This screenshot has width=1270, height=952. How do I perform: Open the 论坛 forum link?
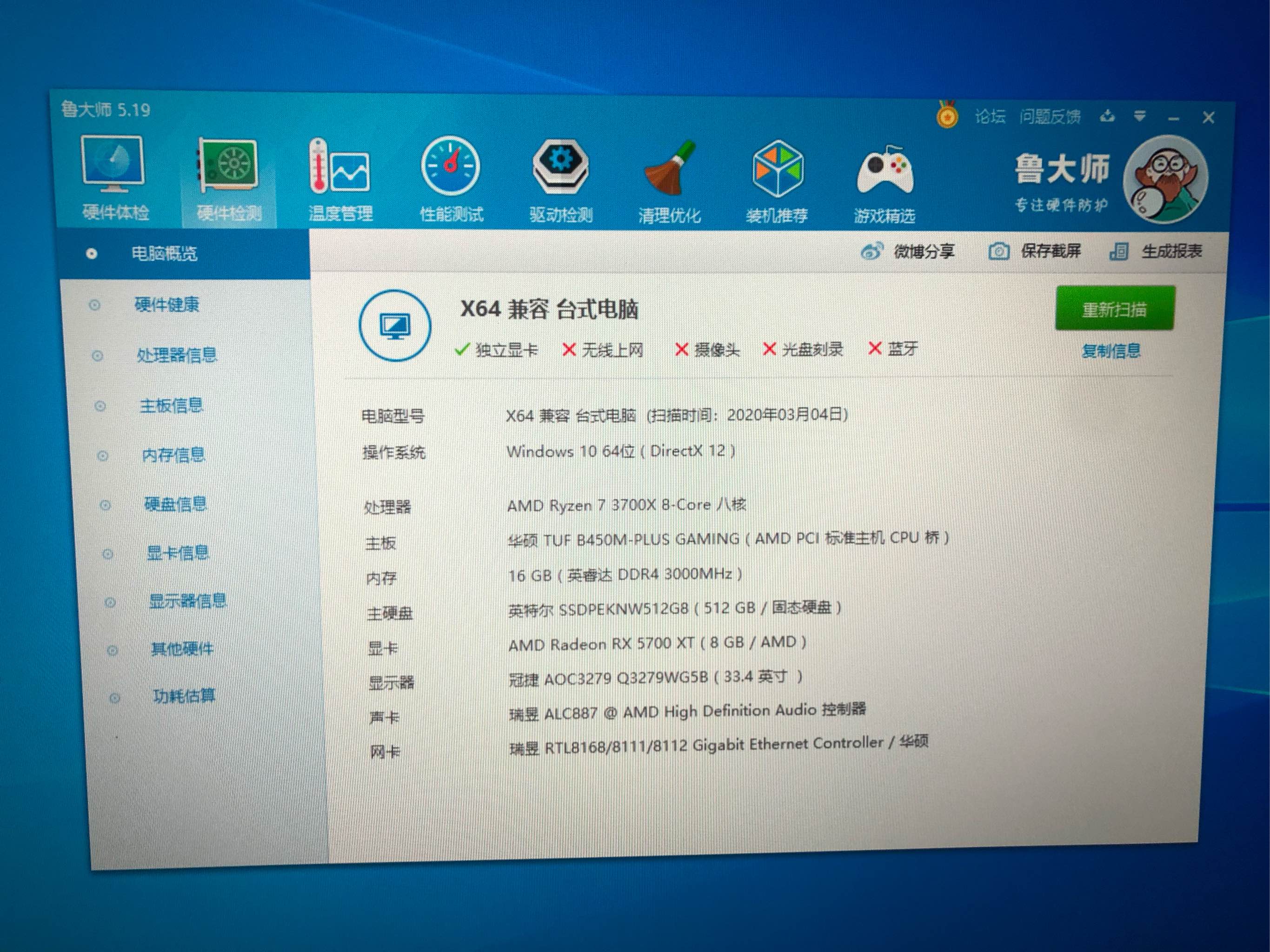pos(990,117)
